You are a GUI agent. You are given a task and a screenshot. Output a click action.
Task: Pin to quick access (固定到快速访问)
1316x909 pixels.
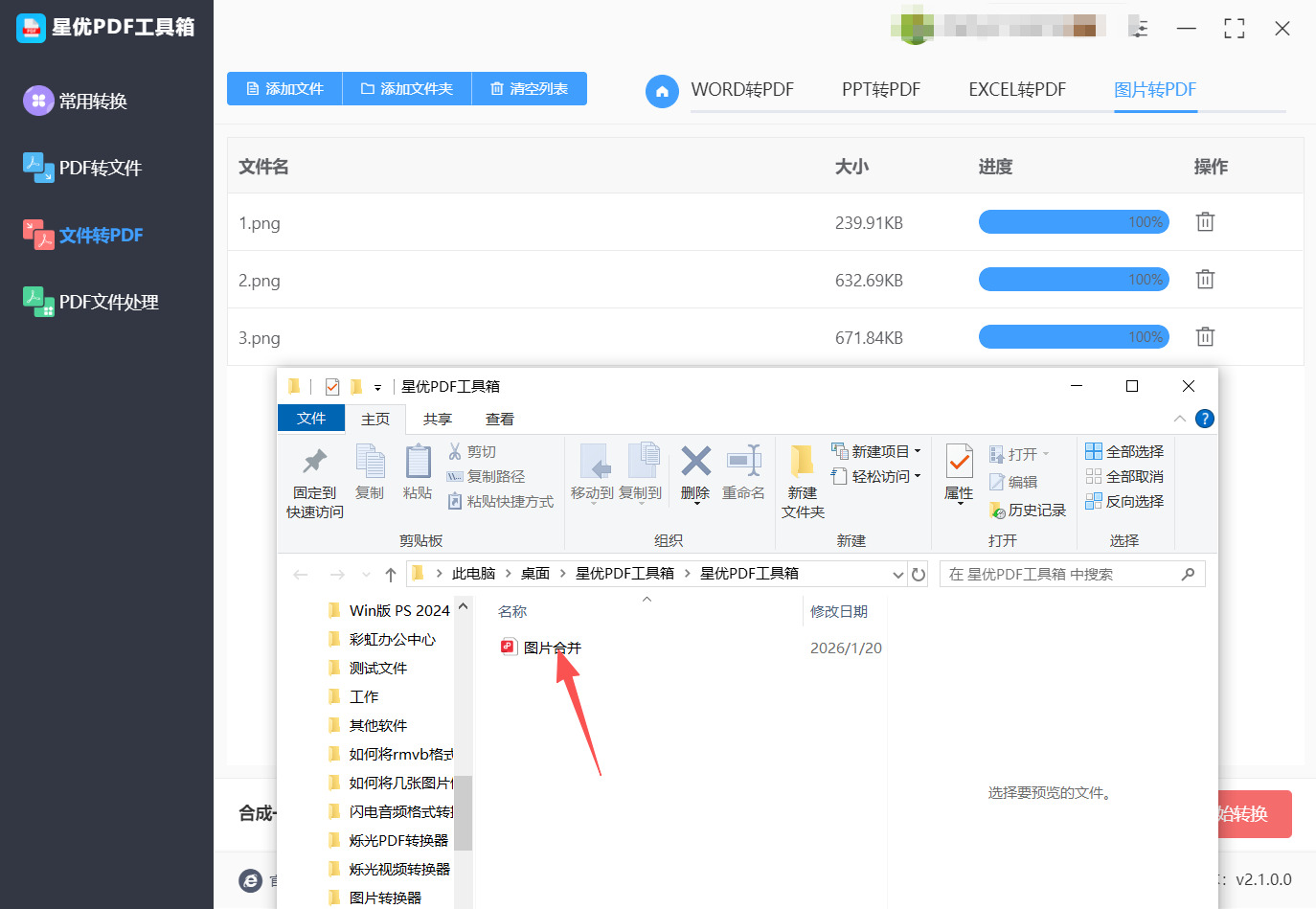pos(314,483)
